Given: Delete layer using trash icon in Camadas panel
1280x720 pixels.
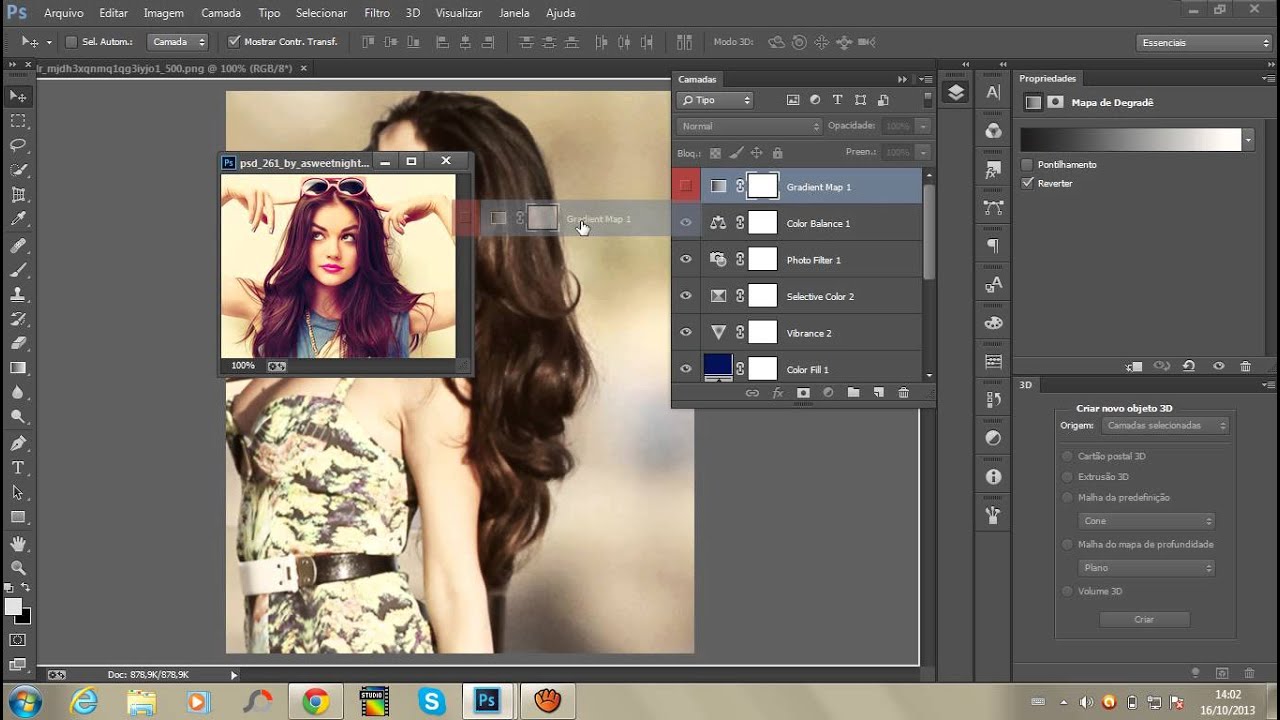Looking at the screenshot, I should pyautogui.click(x=904, y=393).
